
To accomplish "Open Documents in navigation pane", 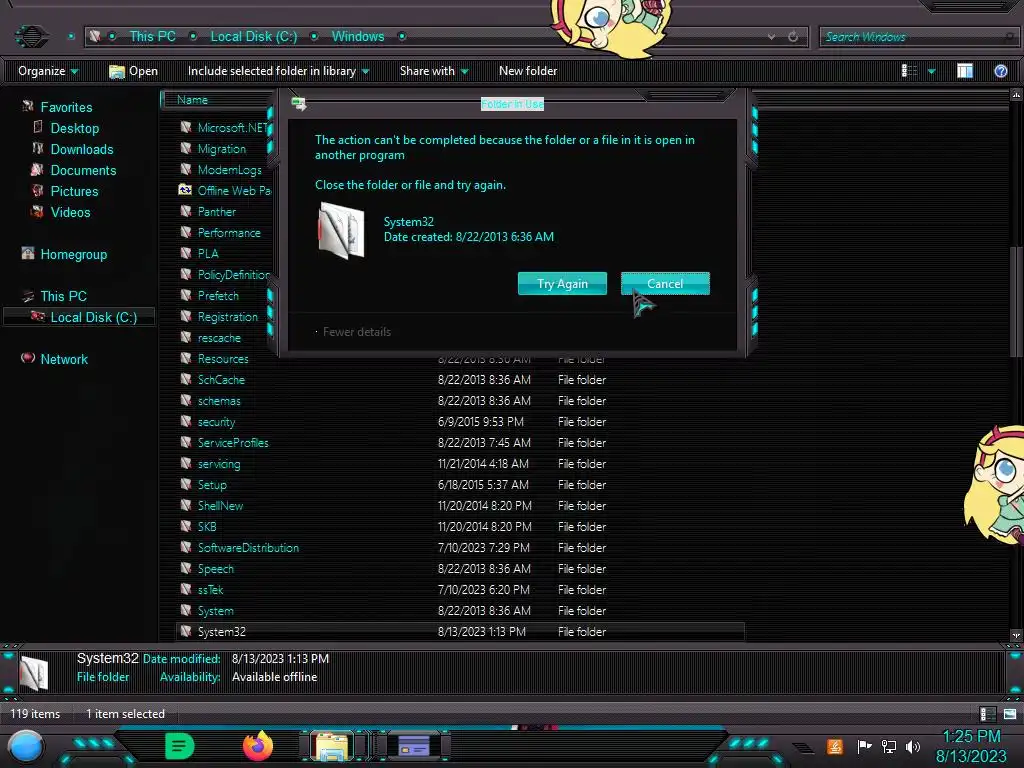I will [83, 170].
